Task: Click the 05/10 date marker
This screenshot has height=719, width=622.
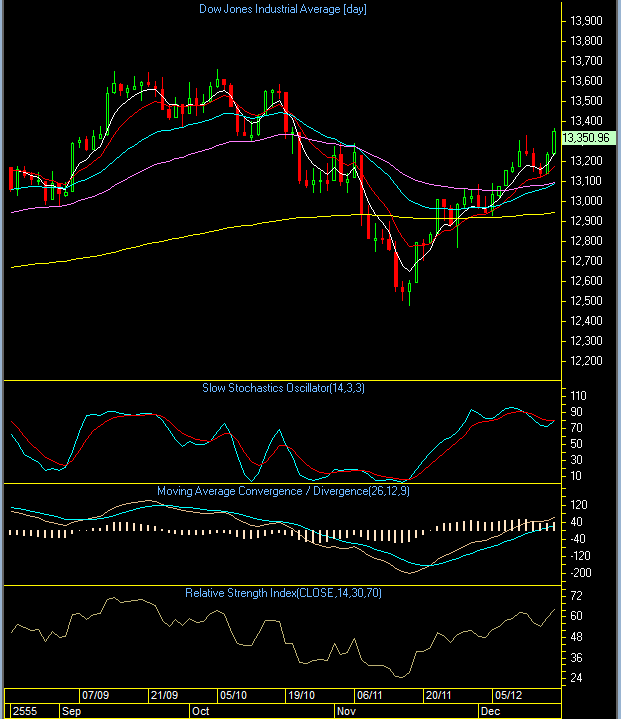Action: coord(233,695)
